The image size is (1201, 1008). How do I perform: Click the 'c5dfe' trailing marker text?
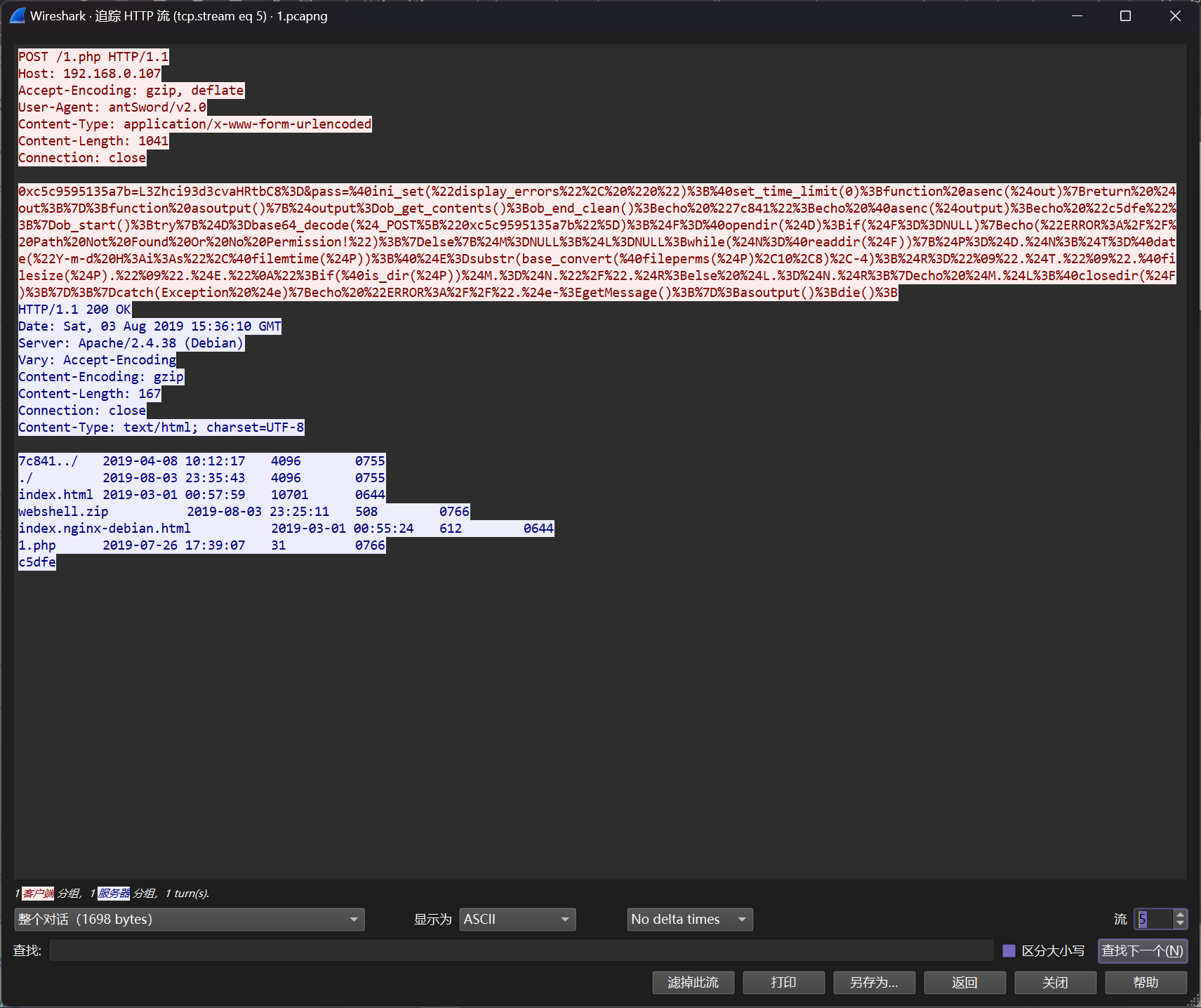37,562
